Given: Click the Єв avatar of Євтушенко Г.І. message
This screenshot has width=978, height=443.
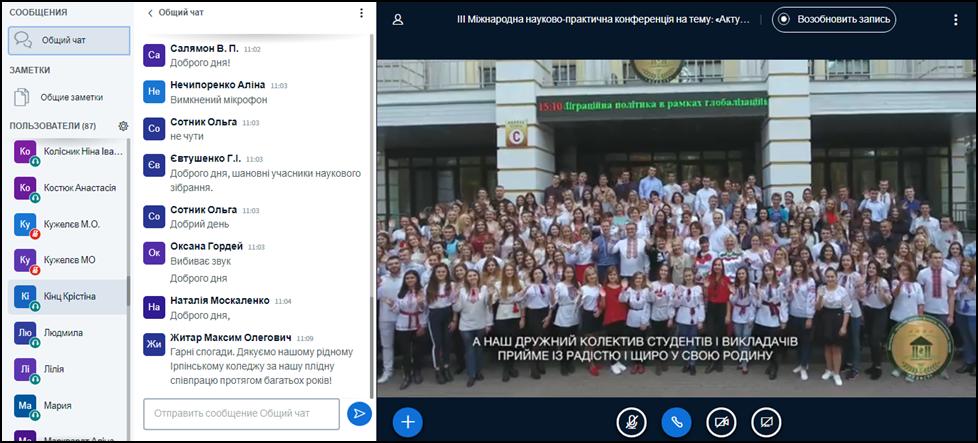Looking at the screenshot, I should pyautogui.click(x=154, y=165).
